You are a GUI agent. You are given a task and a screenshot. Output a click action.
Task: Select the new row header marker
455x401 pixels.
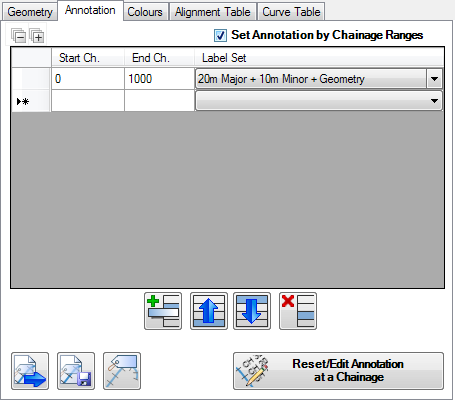(31, 101)
